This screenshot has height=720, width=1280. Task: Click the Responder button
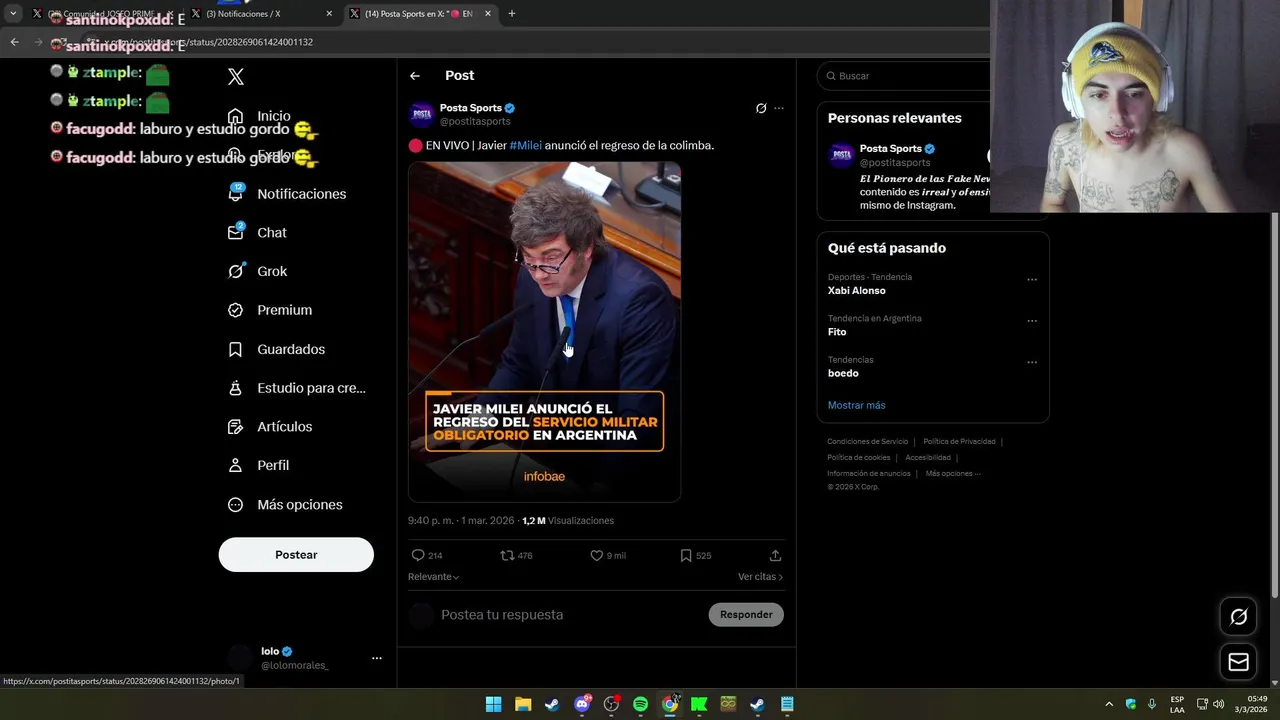746,615
